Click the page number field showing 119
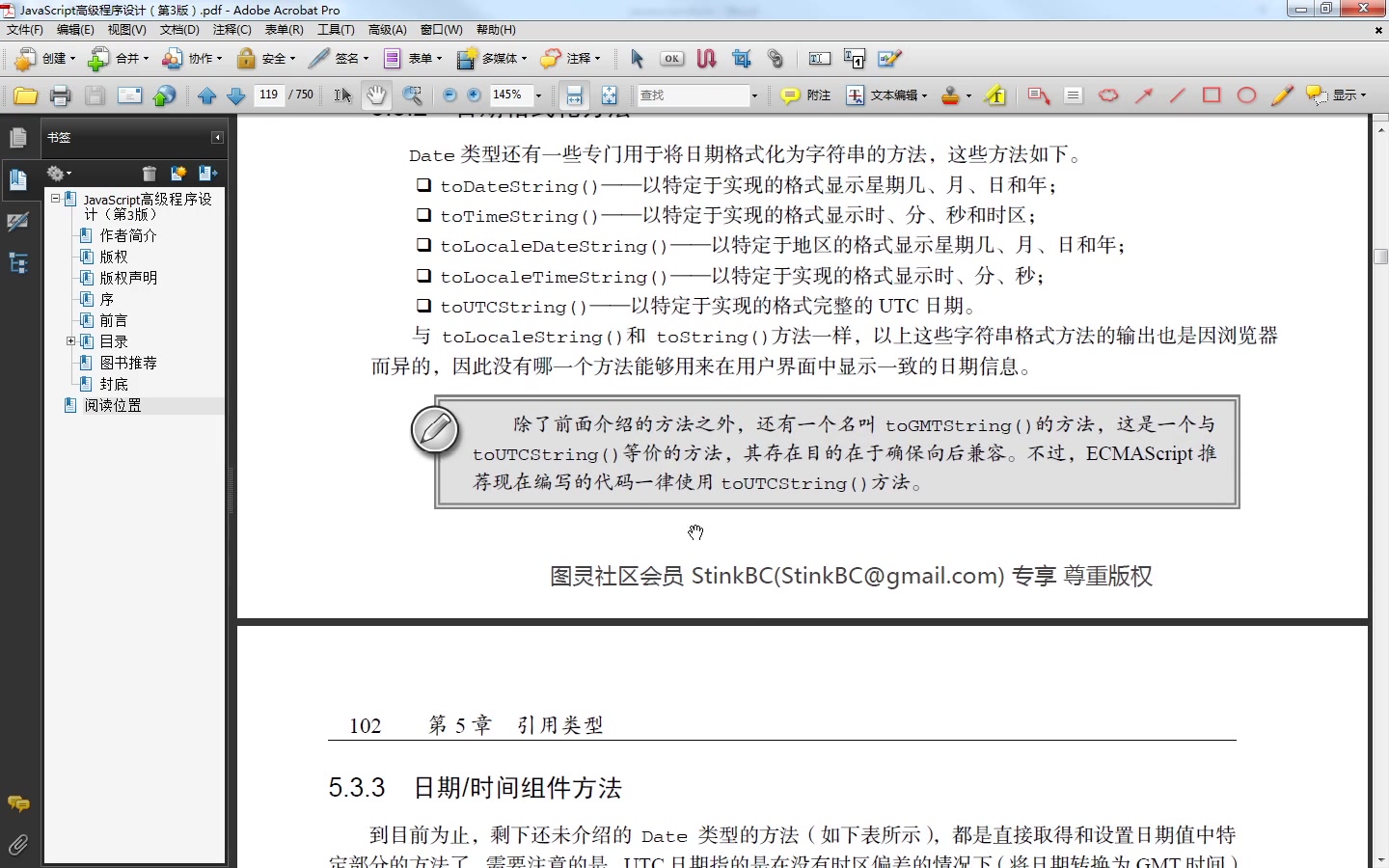Image resolution: width=1389 pixels, height=868 pixels. 268,95
